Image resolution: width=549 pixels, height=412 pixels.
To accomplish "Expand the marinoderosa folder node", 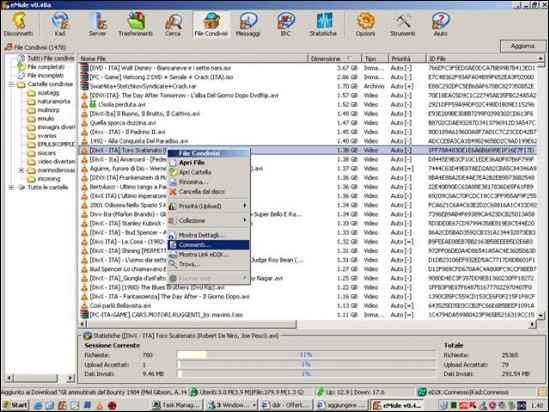I will point(21,170).
